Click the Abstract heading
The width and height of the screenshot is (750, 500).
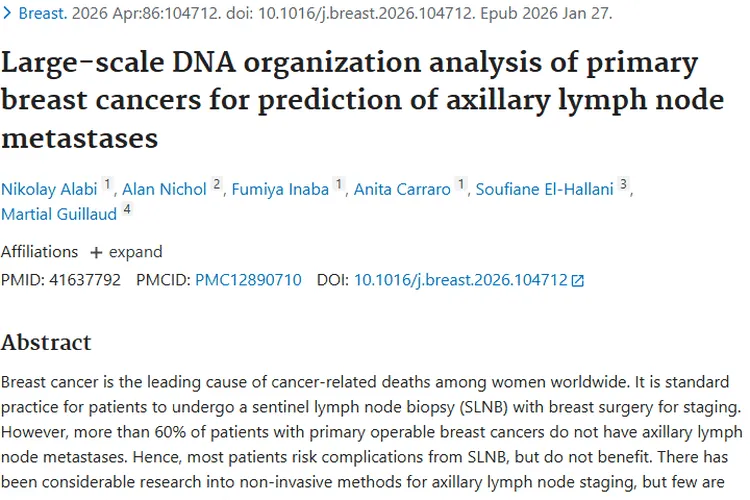[x=46, y=342]
